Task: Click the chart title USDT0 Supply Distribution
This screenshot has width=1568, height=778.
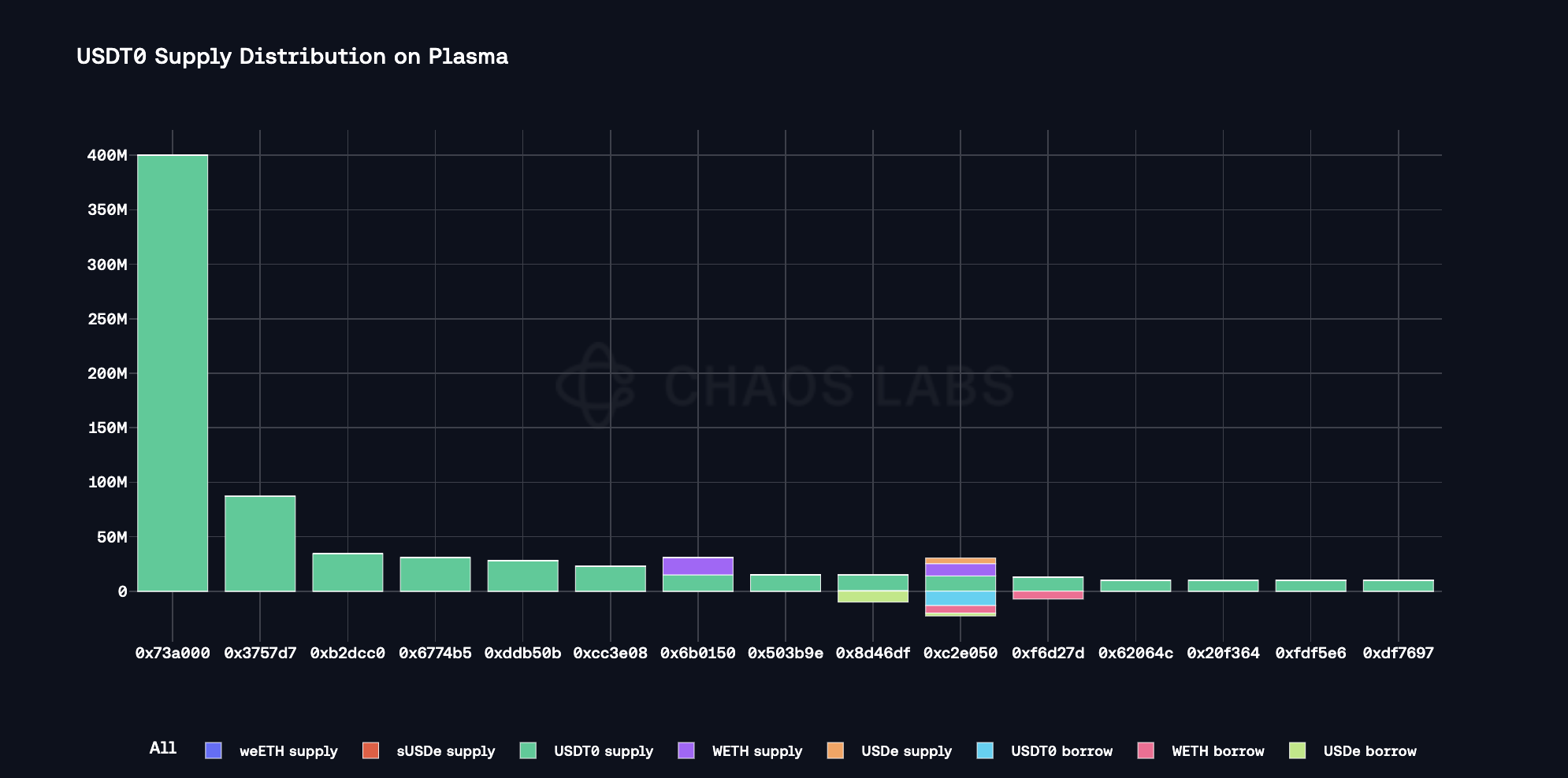Action: click(x=292, y=57)
